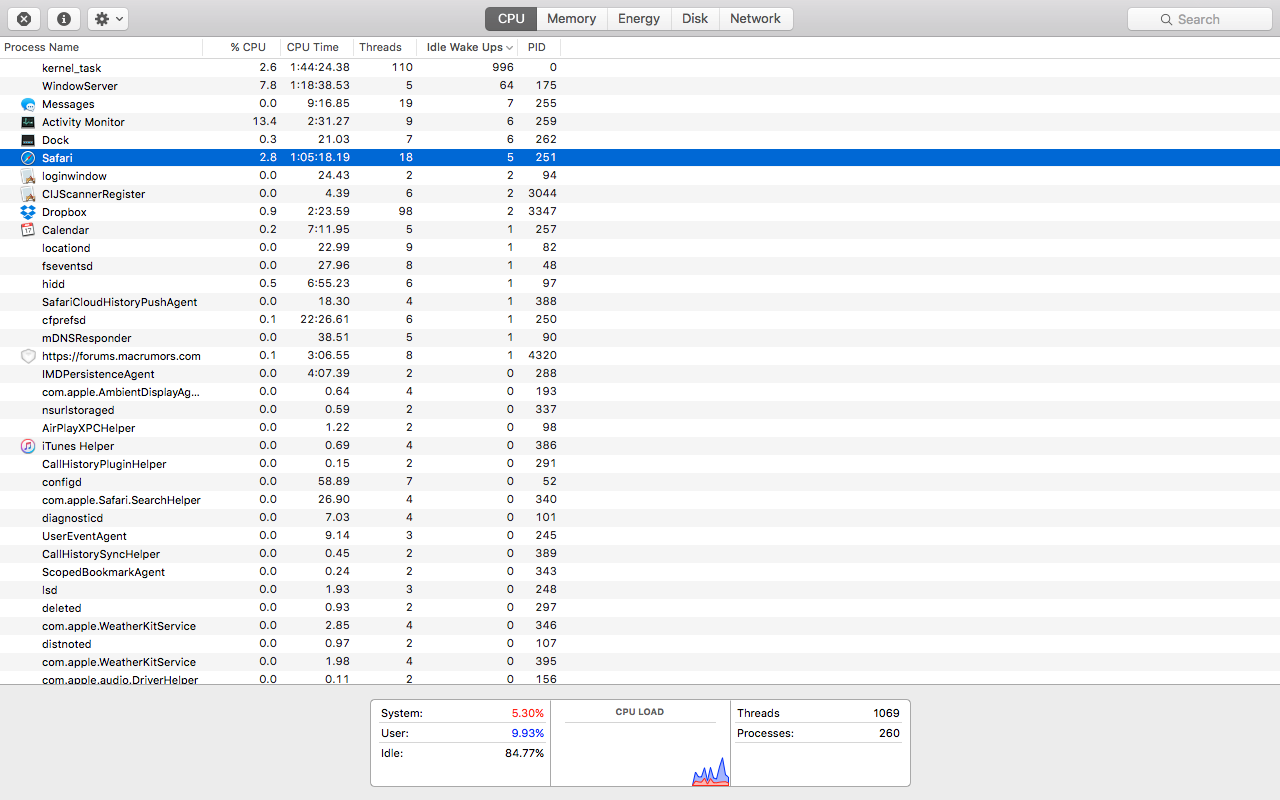Sort by Threads column header
The height and width of the screenshot is (800, 1280).
386,47
